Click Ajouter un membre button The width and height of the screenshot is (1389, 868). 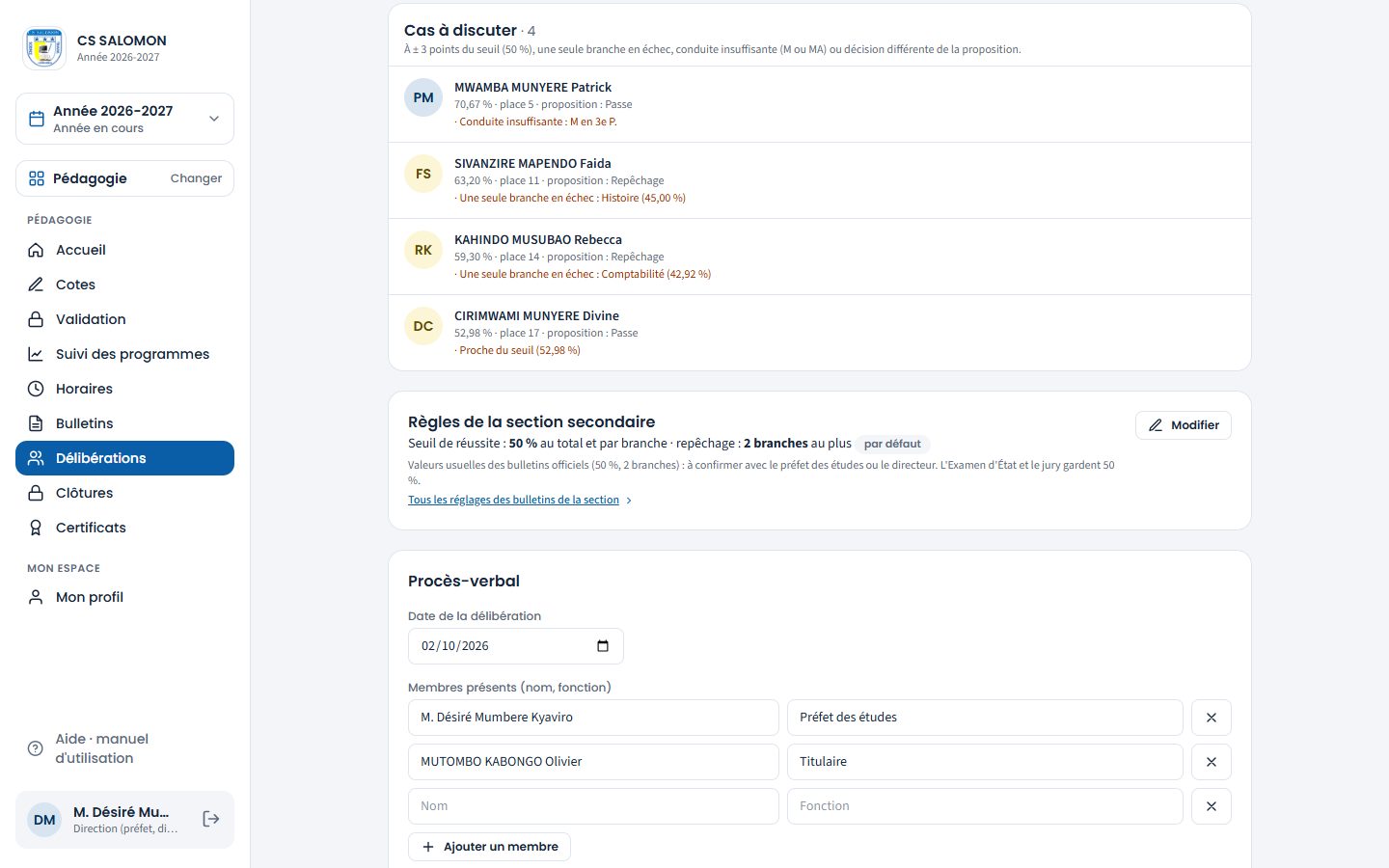point(490,847)
